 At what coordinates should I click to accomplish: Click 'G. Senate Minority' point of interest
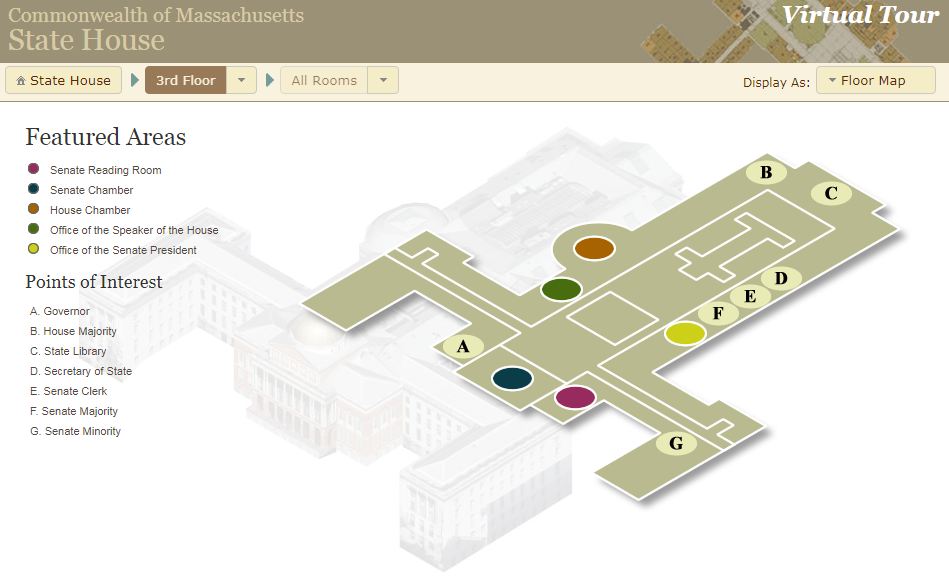point(76,431)
